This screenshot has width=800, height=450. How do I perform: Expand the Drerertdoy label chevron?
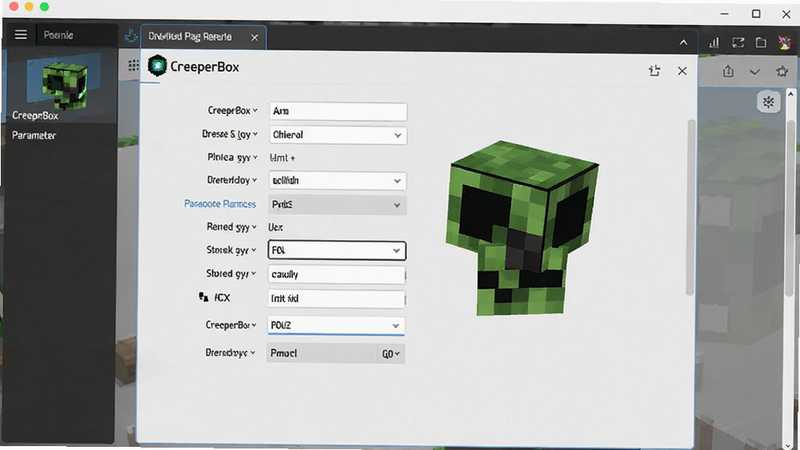pos(254,180)
